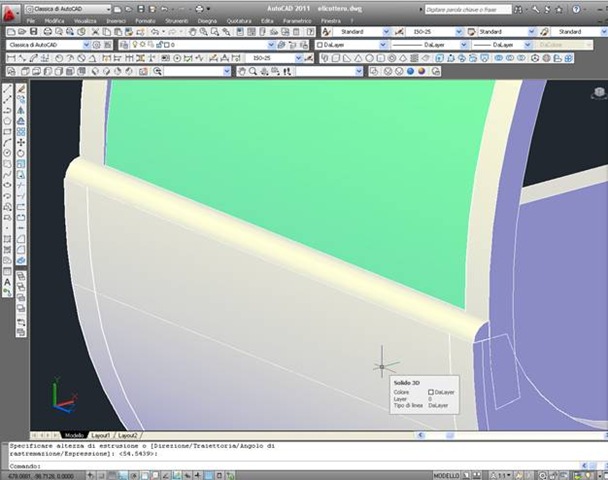Select the Move tool in modify toolbar

click(x=21, y=143)
